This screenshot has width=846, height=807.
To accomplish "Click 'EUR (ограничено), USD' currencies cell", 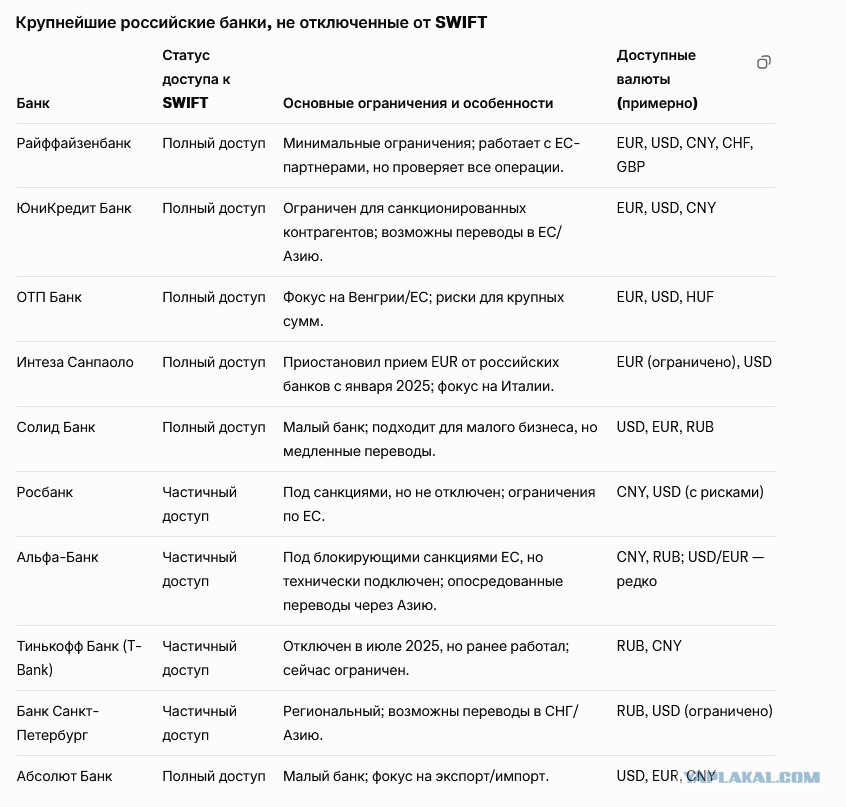I will click(694, 362).
